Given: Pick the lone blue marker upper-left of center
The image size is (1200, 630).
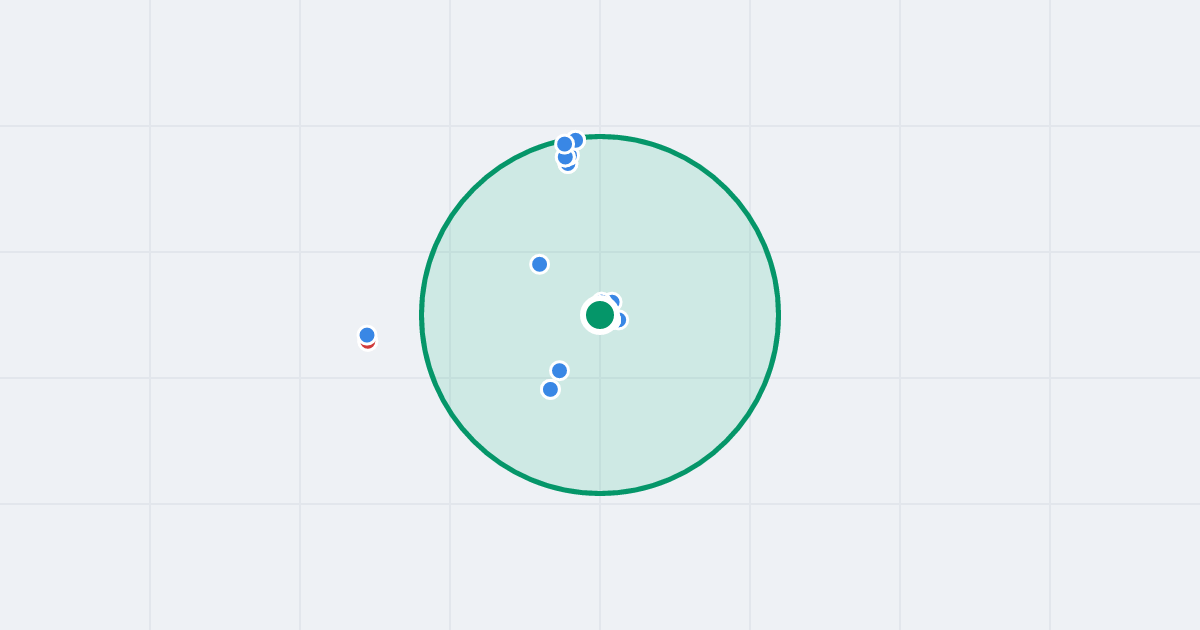Looking at the screenshot, I should tap(539, 264).
